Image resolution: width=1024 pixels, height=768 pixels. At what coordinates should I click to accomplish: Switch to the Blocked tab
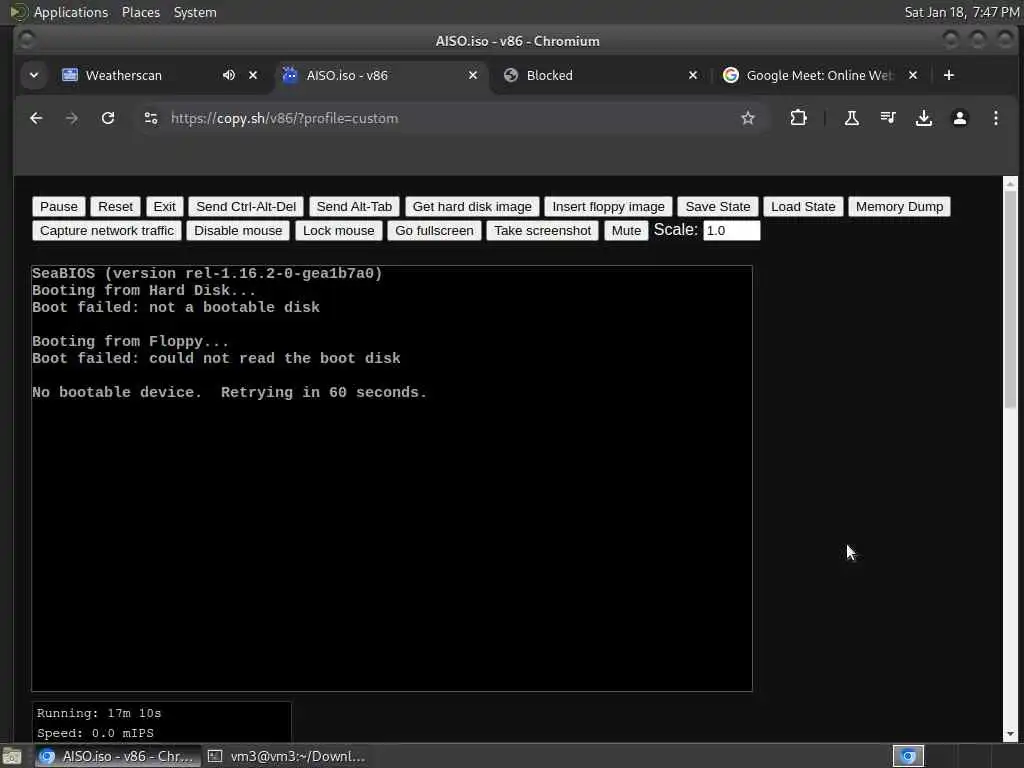[x=549, y=75]
